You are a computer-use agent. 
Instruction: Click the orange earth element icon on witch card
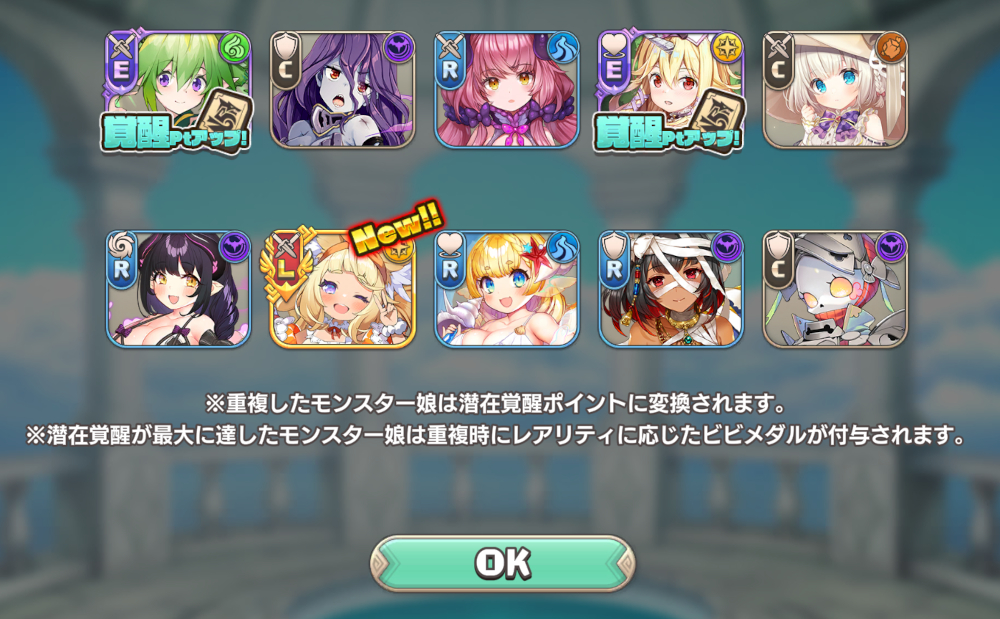pyautogui.click(x=891, y=48)
